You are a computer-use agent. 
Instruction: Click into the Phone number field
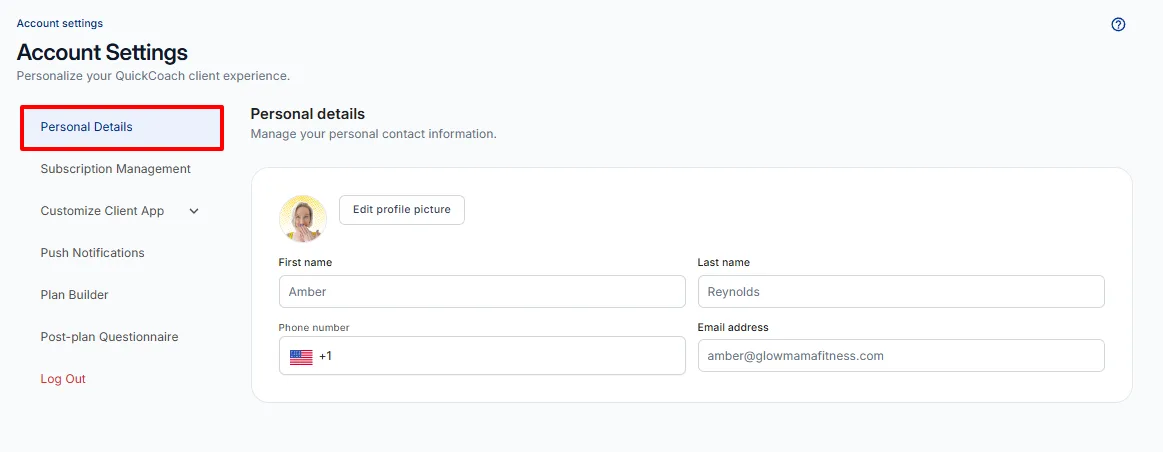[482, 356]
